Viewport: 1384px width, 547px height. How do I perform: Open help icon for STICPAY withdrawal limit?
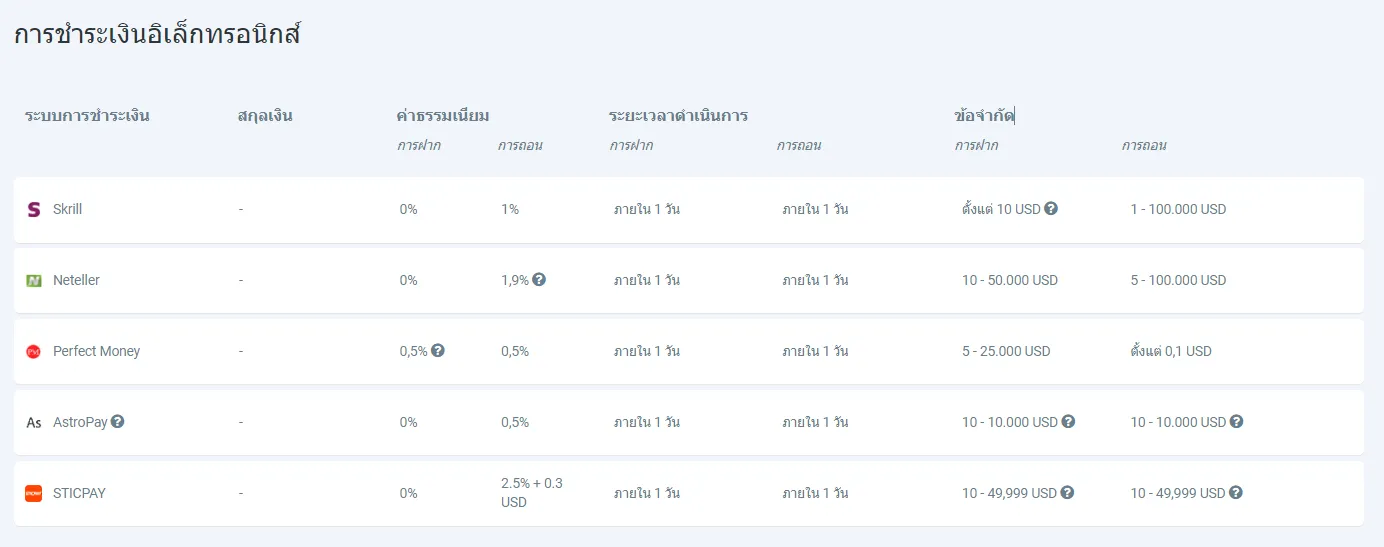click(x=1235, y=493)
